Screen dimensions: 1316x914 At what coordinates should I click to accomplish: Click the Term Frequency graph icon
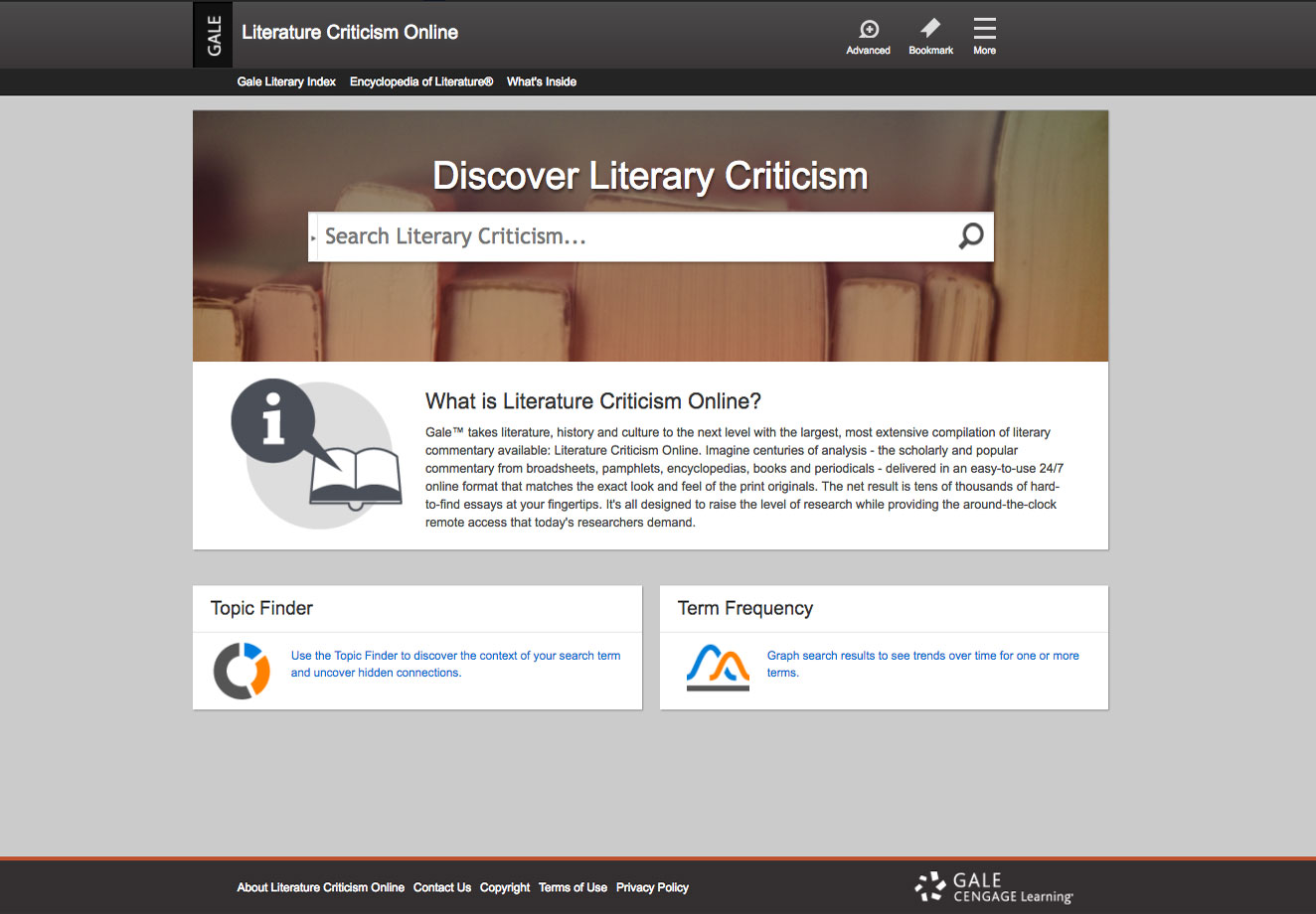(718, 668)
